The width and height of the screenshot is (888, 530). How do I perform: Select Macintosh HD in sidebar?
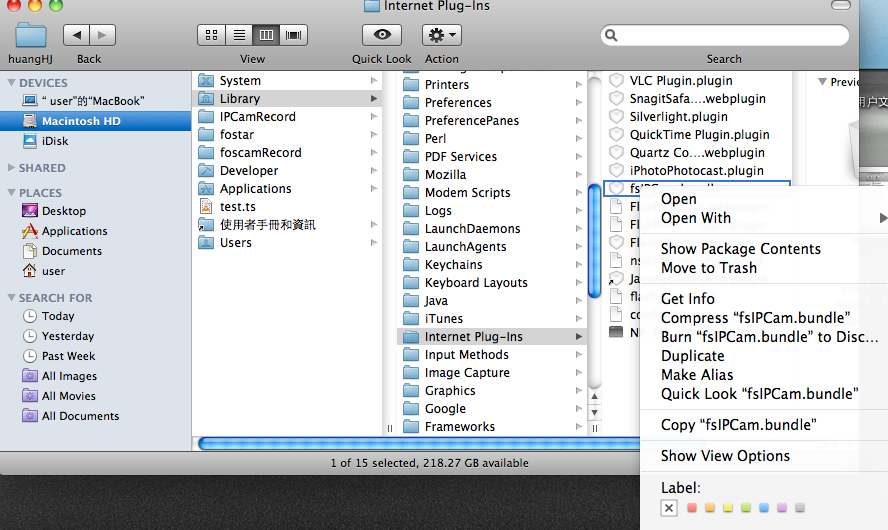pyautogui.click(x=95, y=121)
